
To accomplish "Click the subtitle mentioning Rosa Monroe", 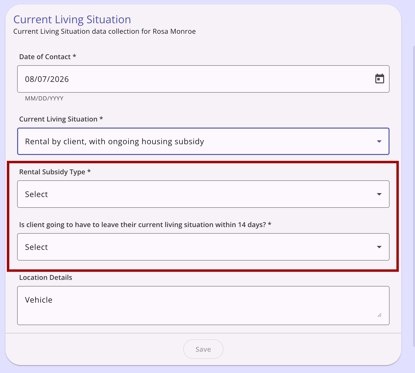I will 104,32.
